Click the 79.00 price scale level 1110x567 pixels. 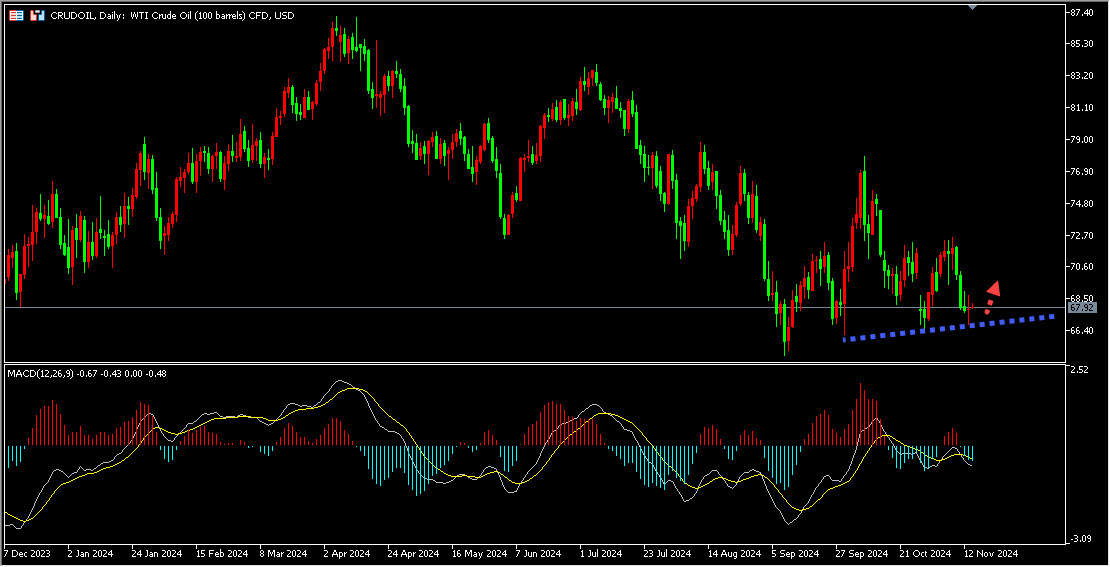click(1083, 140)
